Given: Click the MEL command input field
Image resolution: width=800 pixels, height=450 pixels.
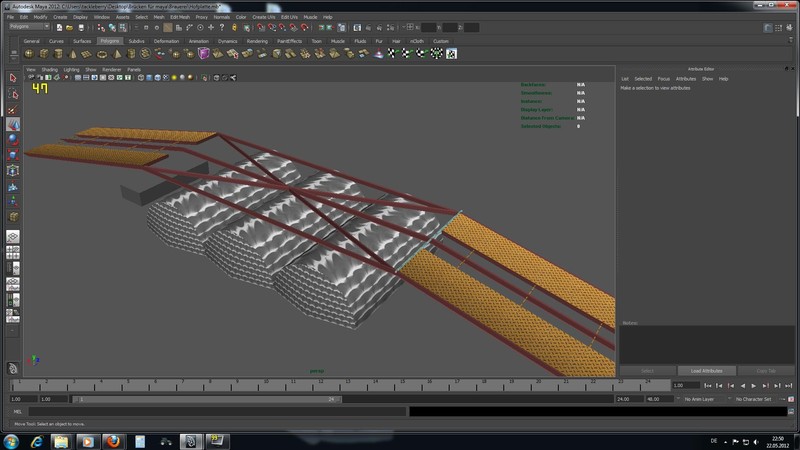Looking at the screenshot, I should [x=217, y=411].
